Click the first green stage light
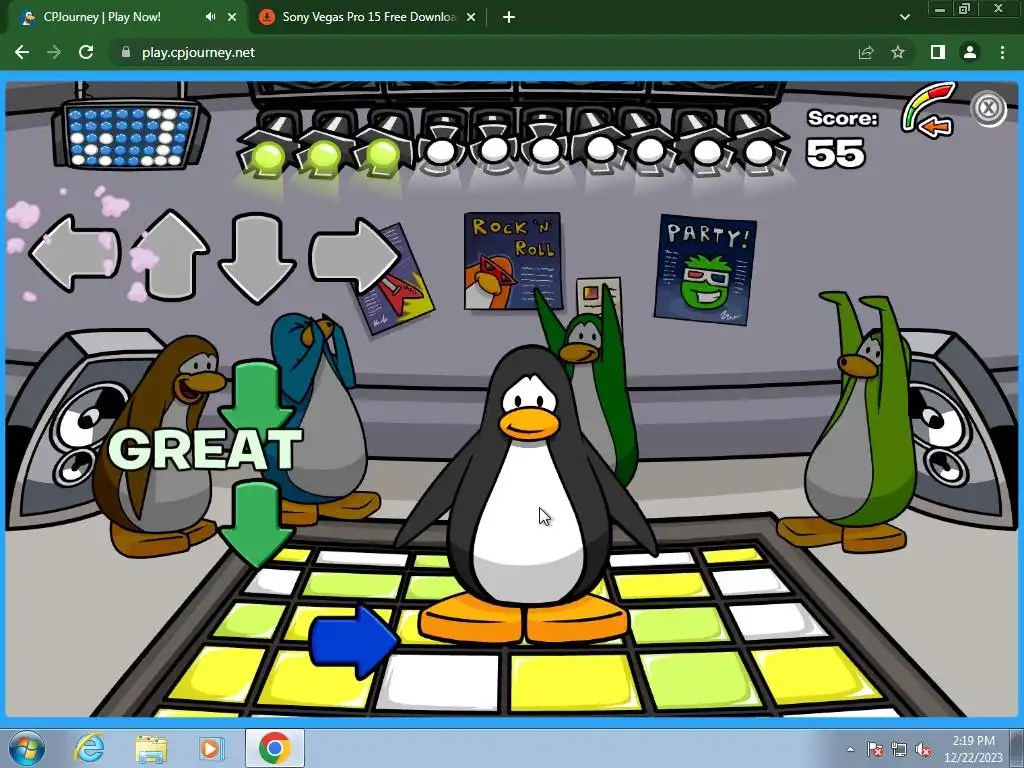This screenshot has width=1024, height=768. pos(267,157)
